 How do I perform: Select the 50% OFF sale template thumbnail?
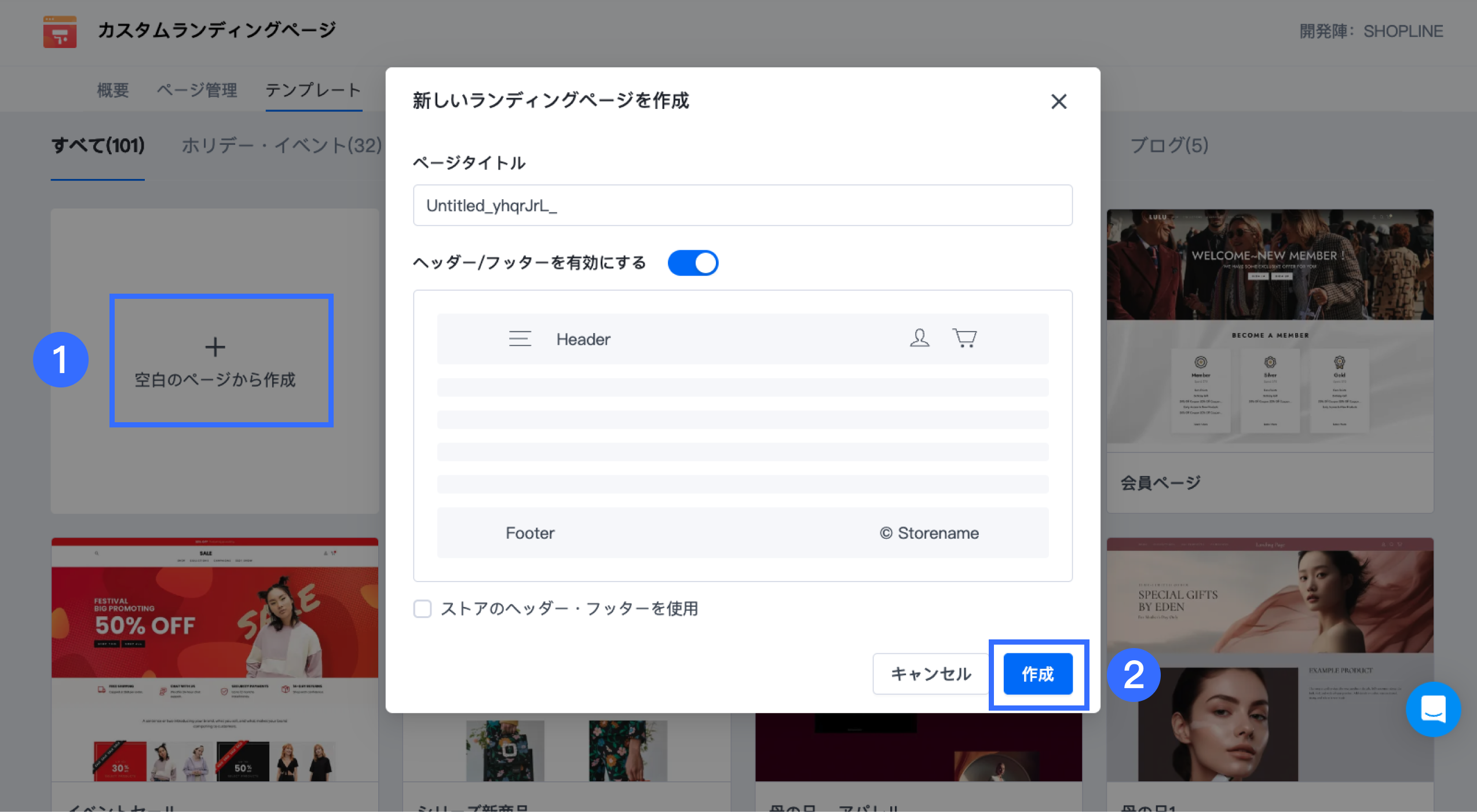pos(215,660)
